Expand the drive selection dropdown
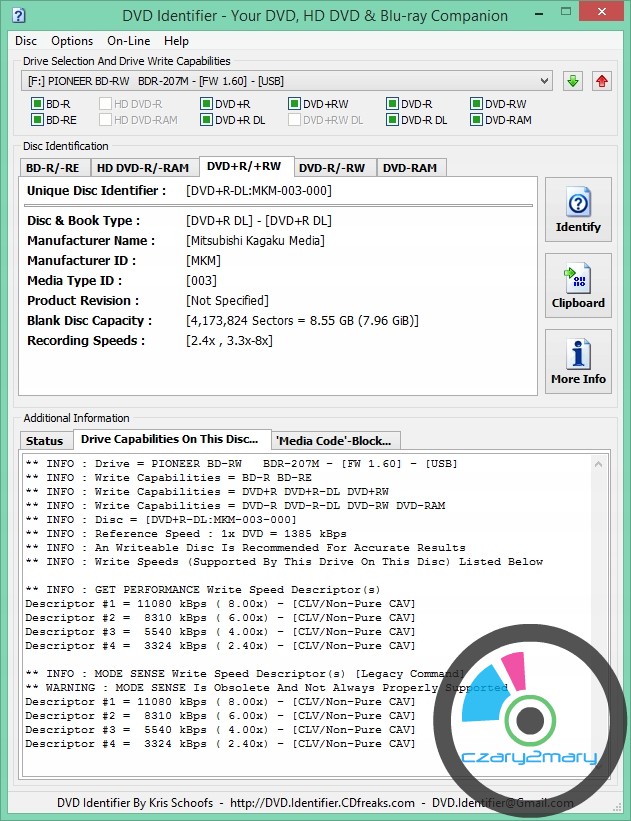The image size is (631, 821). click(x=544, y=81)
